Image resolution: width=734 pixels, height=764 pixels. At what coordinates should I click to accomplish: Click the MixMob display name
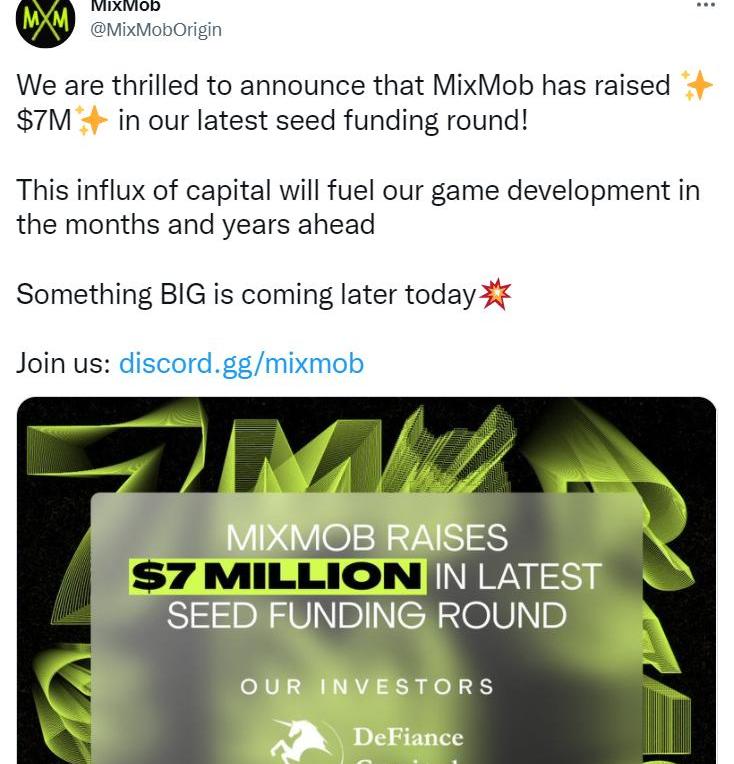(x=125, y=6)
